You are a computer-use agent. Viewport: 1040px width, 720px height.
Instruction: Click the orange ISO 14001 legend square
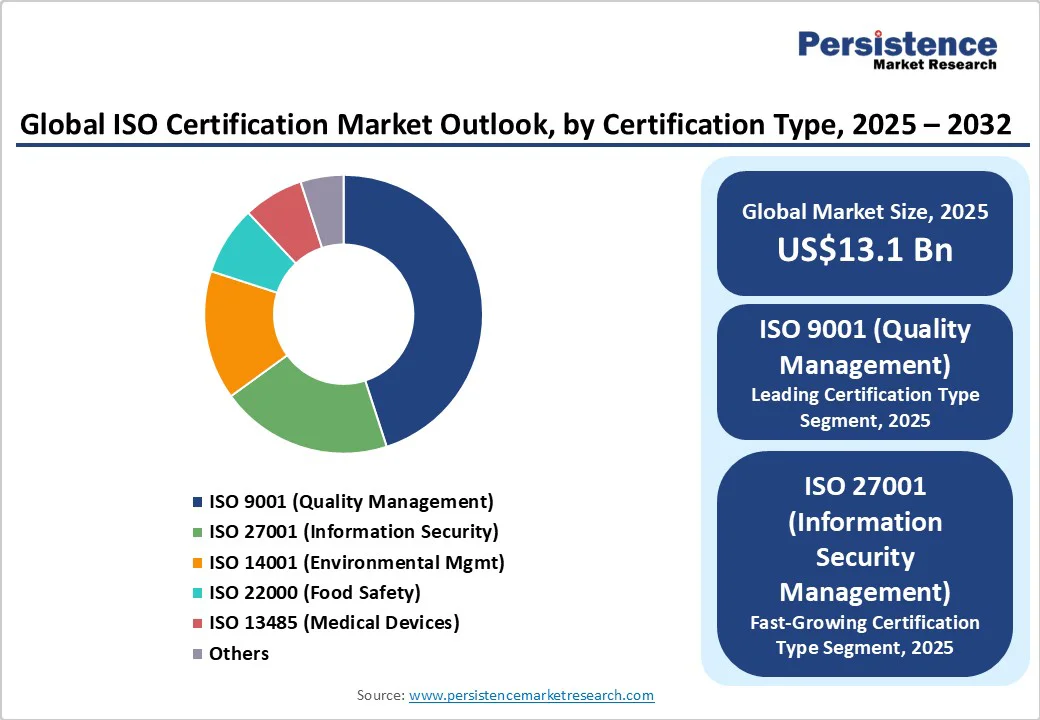pyautogui.click(x=197, y=563)
